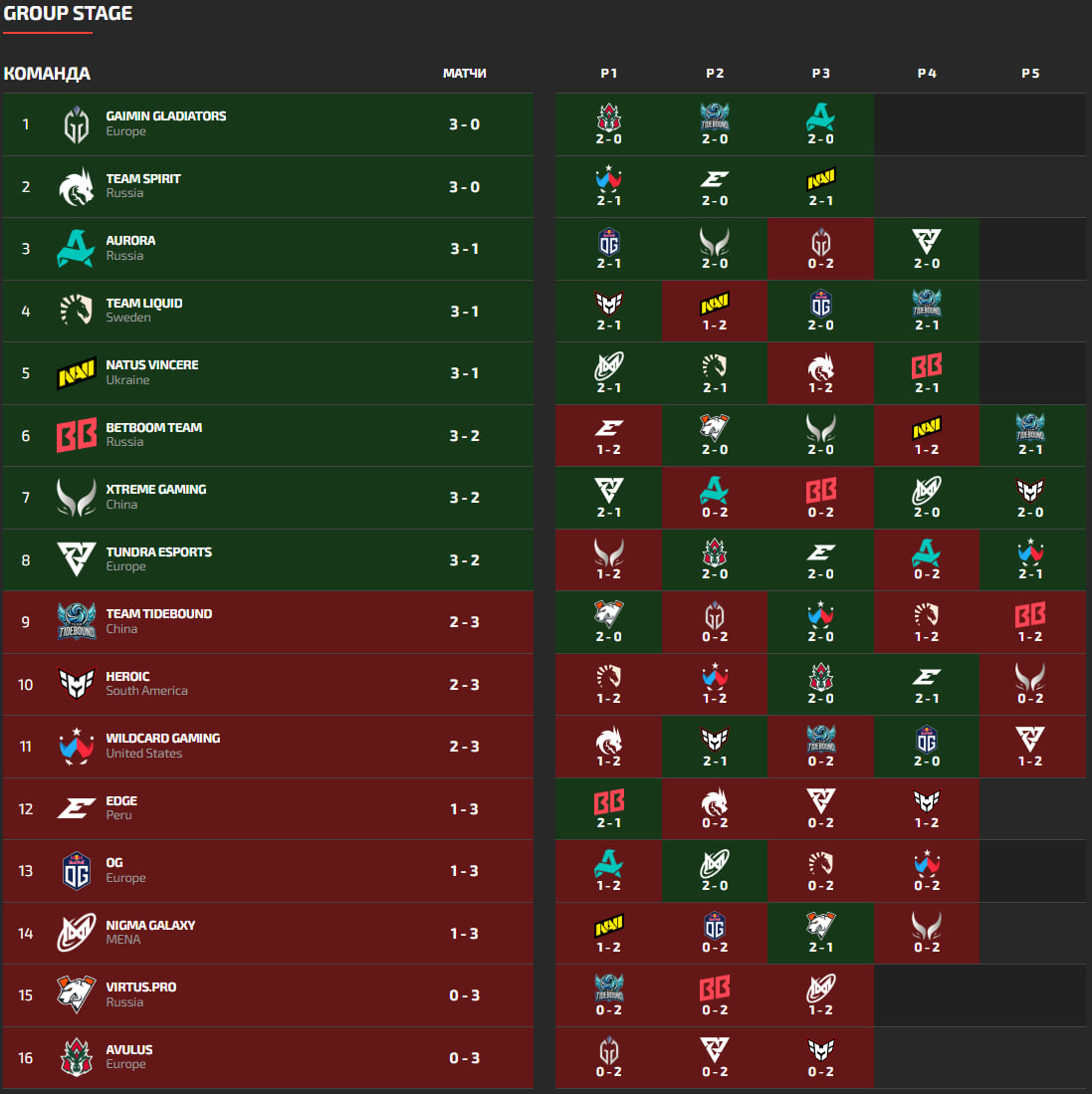Image resolution: width=1092 pixels, height=1094 pixels.
Task: Click the Матчи column header
Action: coord(465,74)
